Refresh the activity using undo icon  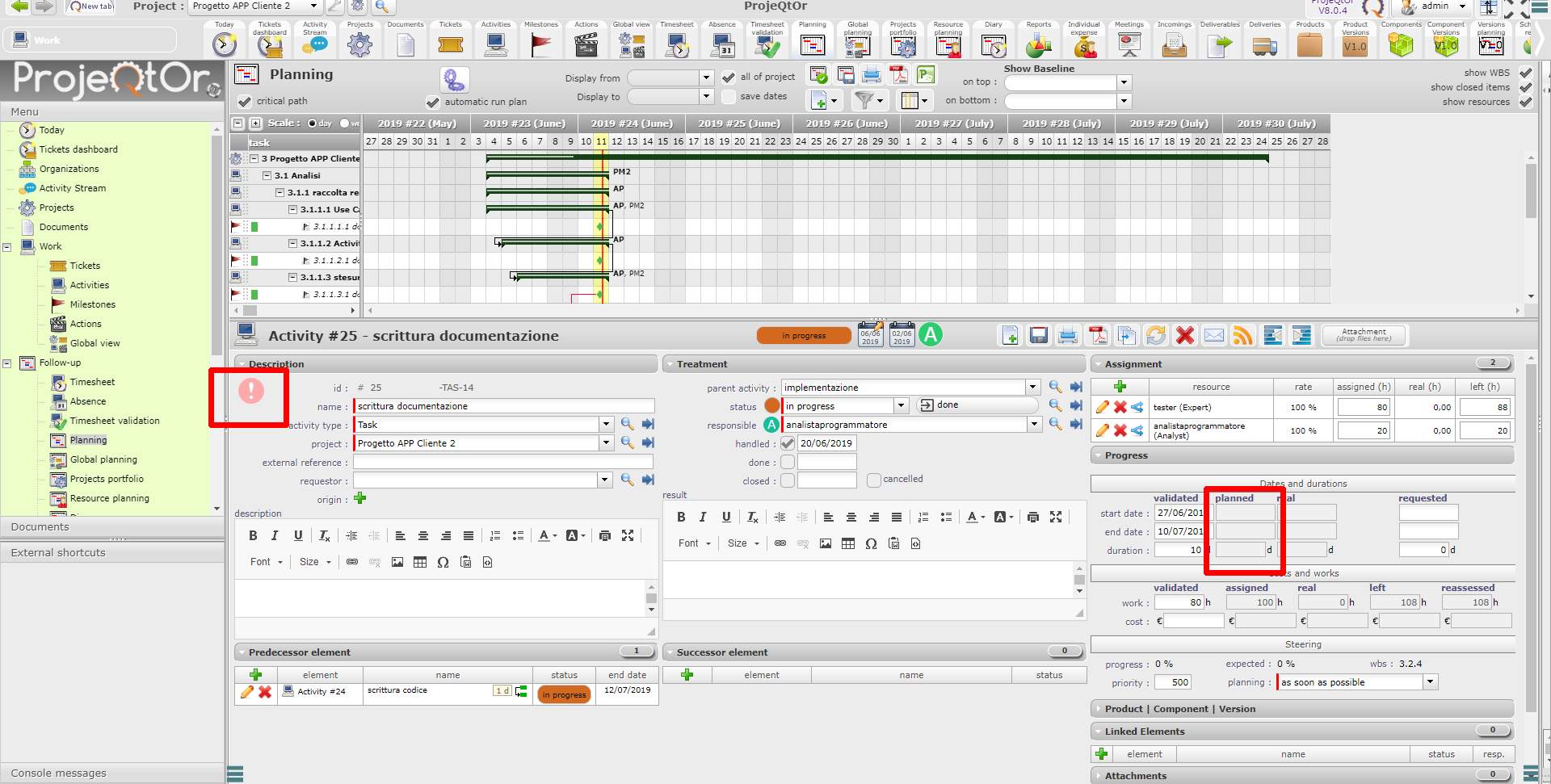tap(1156, 336)
